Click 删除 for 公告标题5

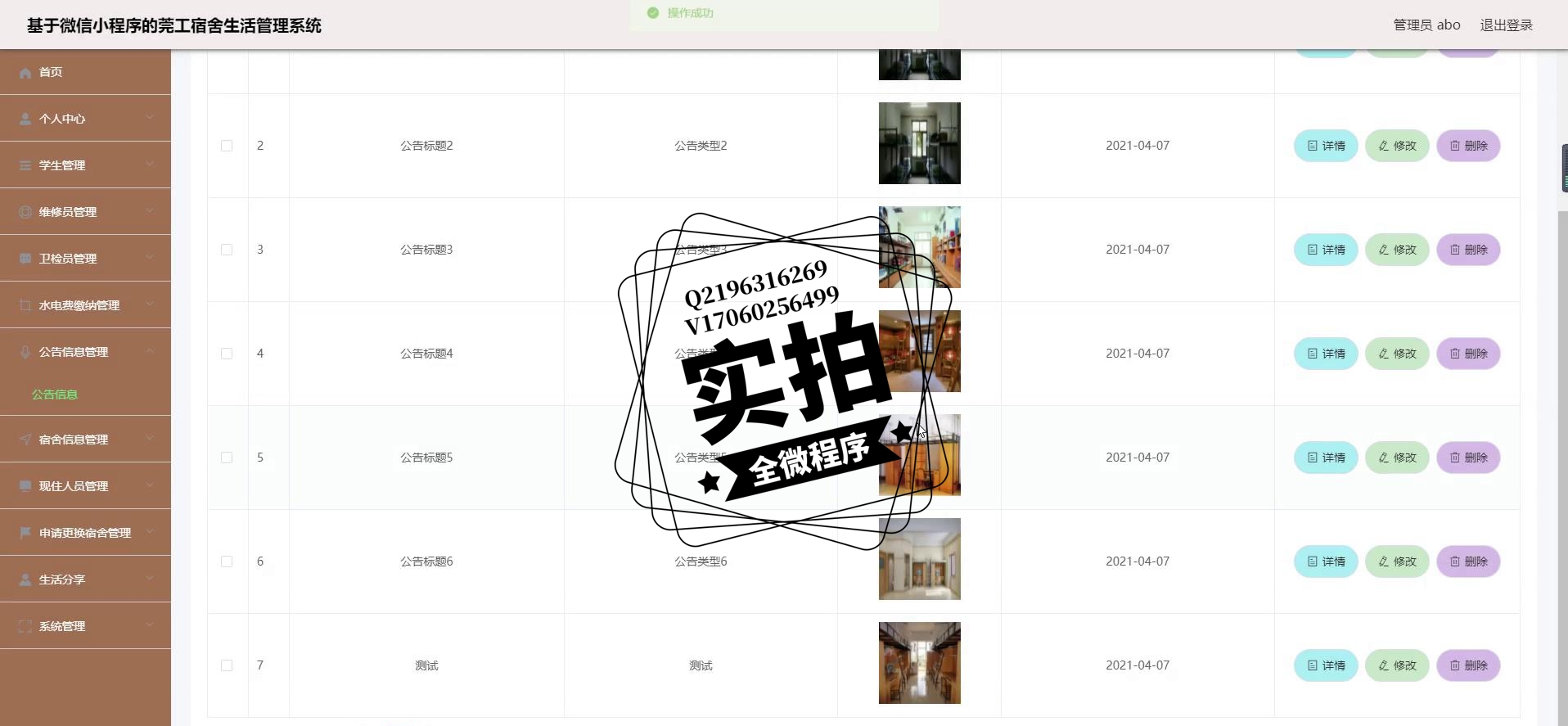click(x=1468, y=458)
